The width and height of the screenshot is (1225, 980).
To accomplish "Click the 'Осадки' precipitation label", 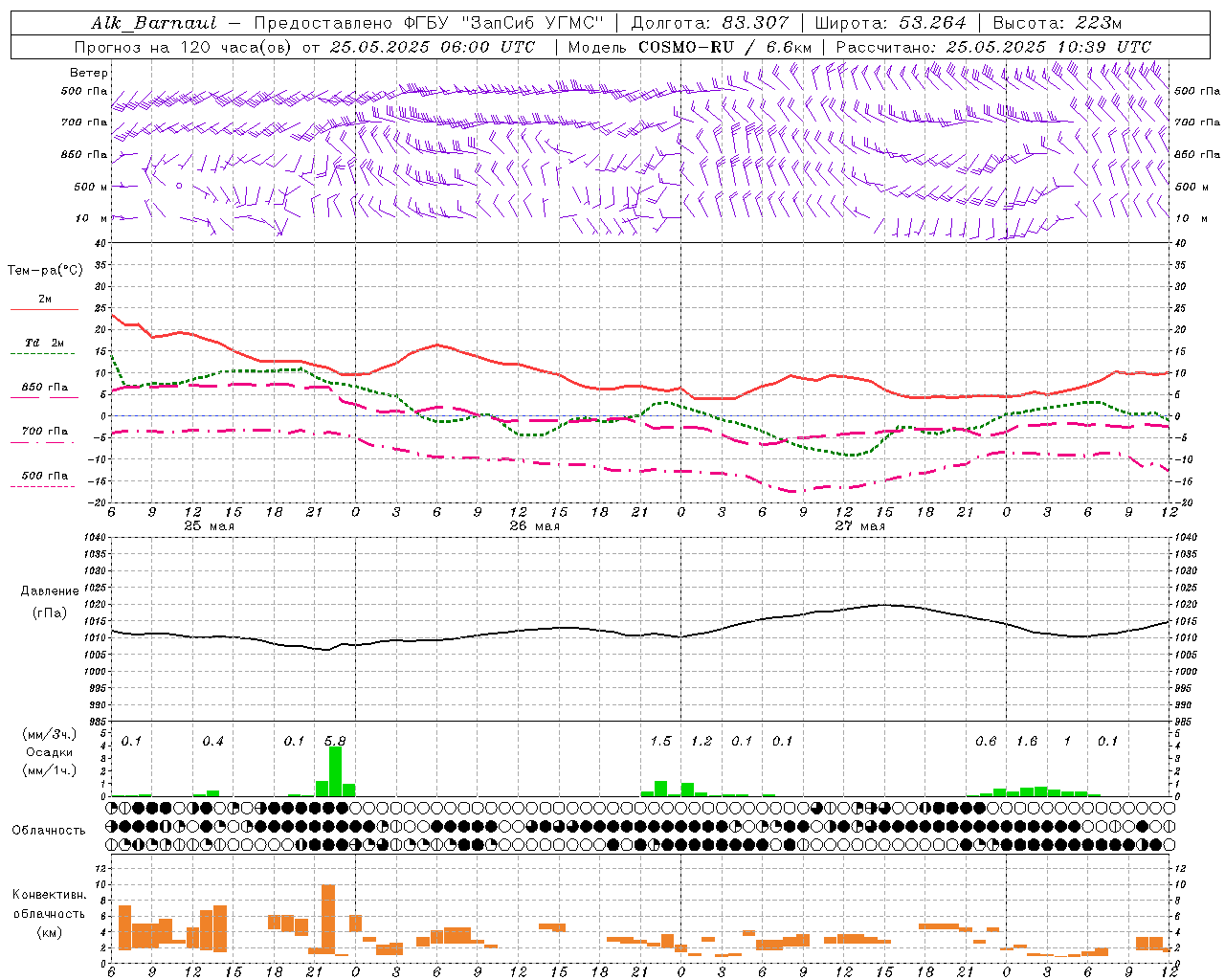I will pyautogui.click(x=50, y=752).
